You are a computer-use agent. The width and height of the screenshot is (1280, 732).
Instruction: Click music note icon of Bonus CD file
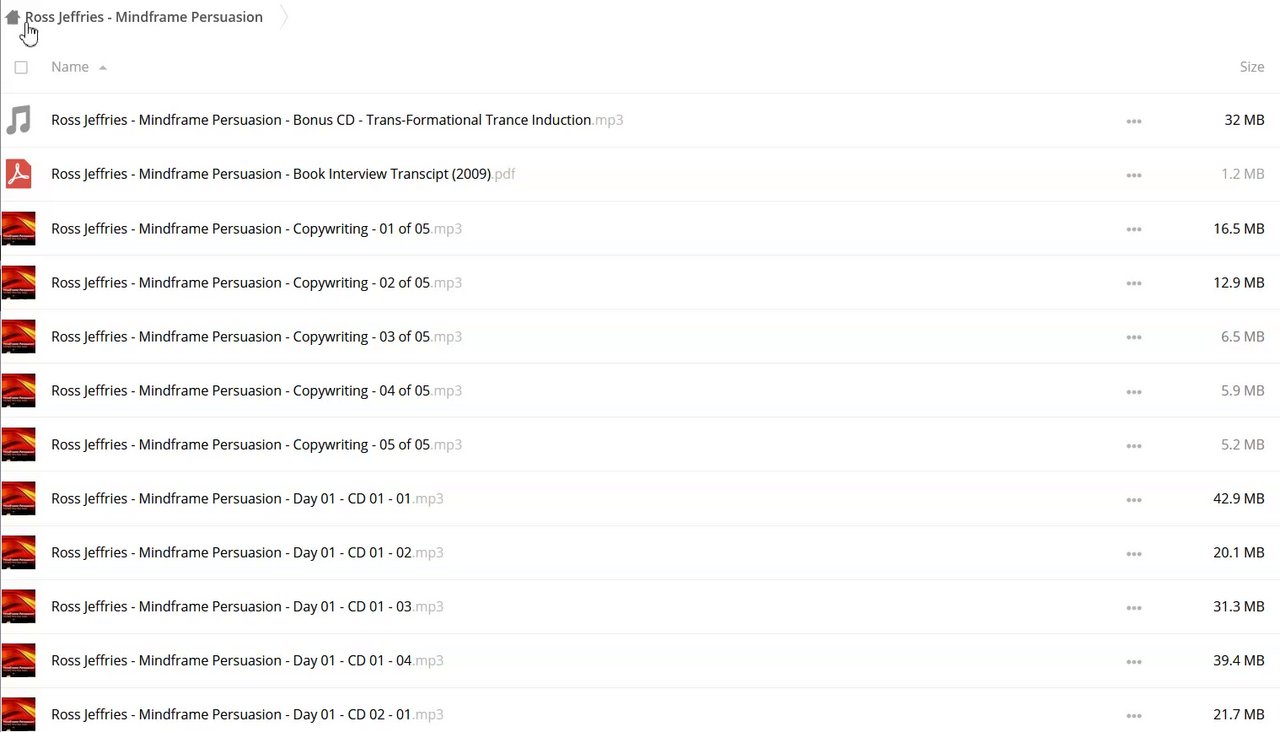[x=19, y=120]
